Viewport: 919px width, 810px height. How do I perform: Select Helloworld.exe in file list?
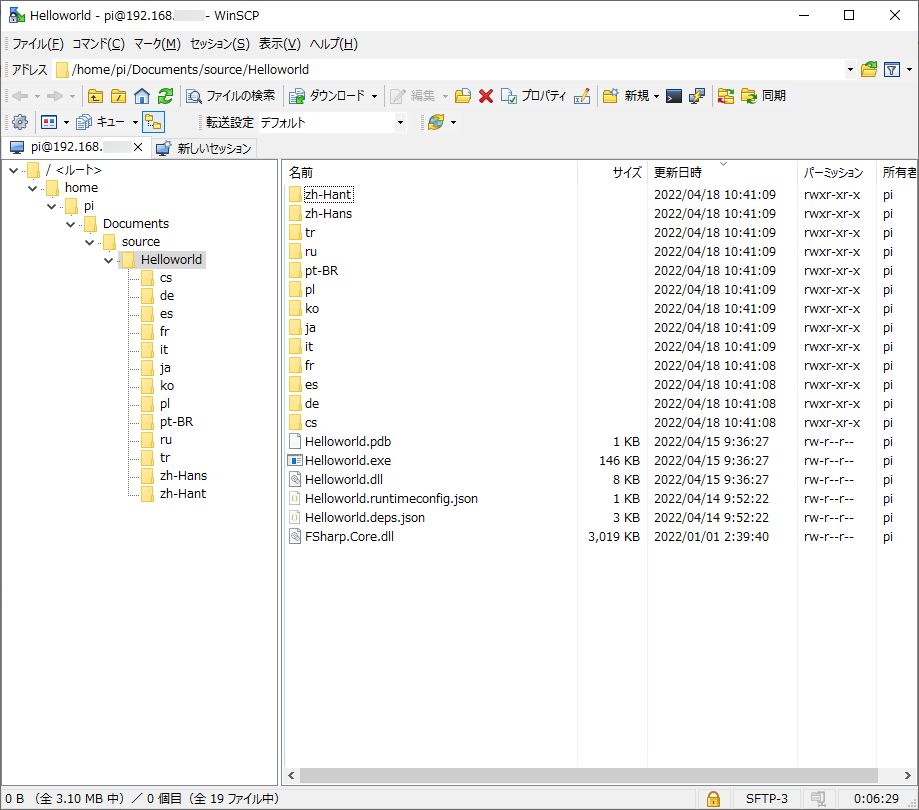pyautogui.click(x=347, y=461)
